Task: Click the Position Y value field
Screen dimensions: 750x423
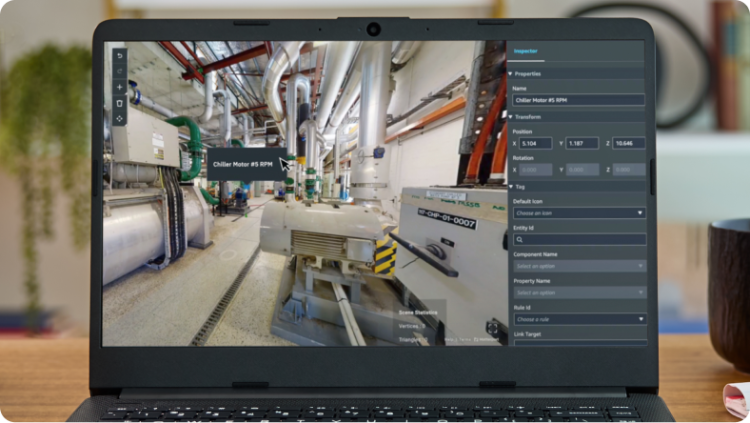Action: coord(582,143)
